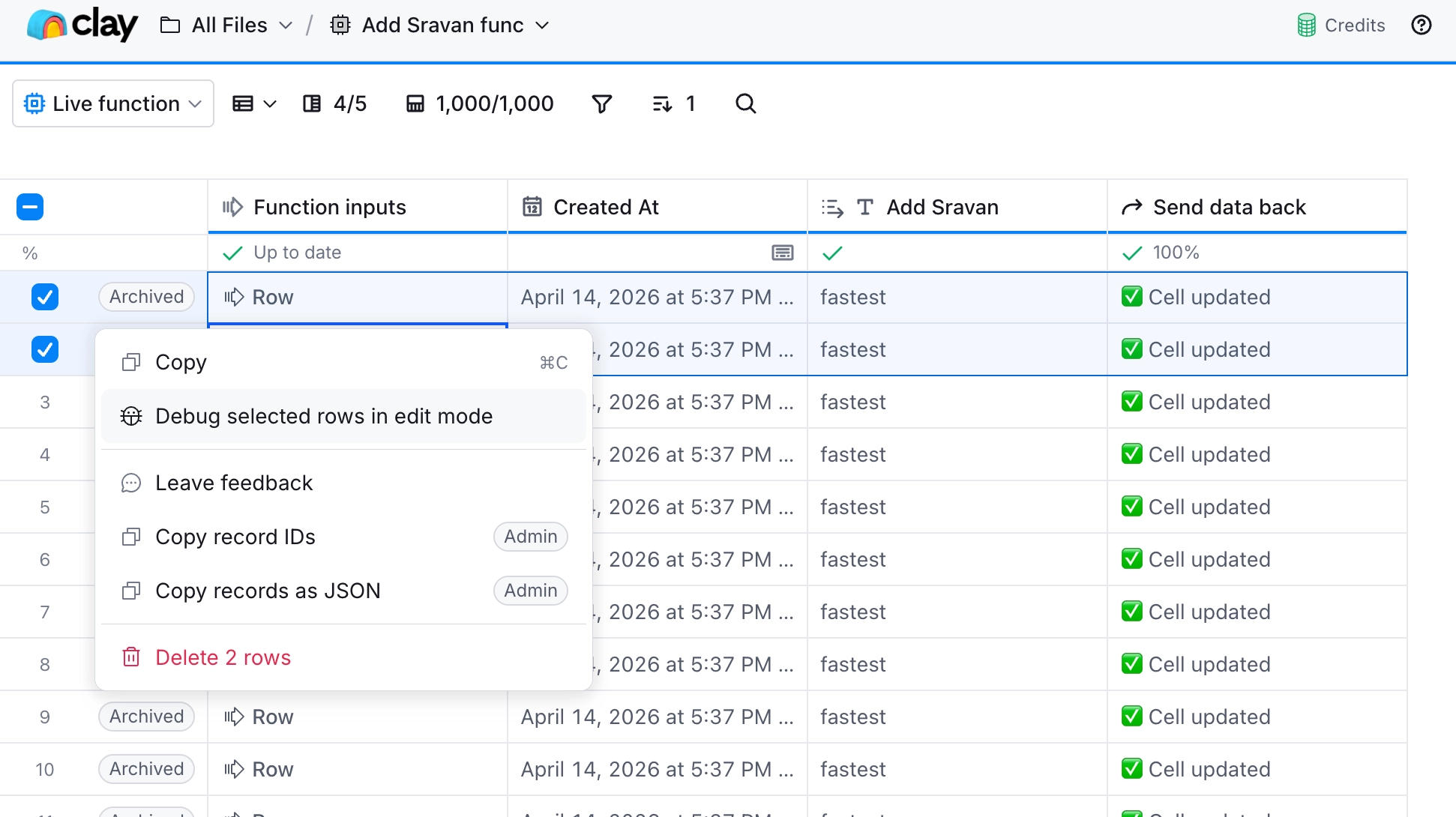Viewport: 1456px width, 817px height.
Task: Click the Send data back column header
Action: [1229, 207]
